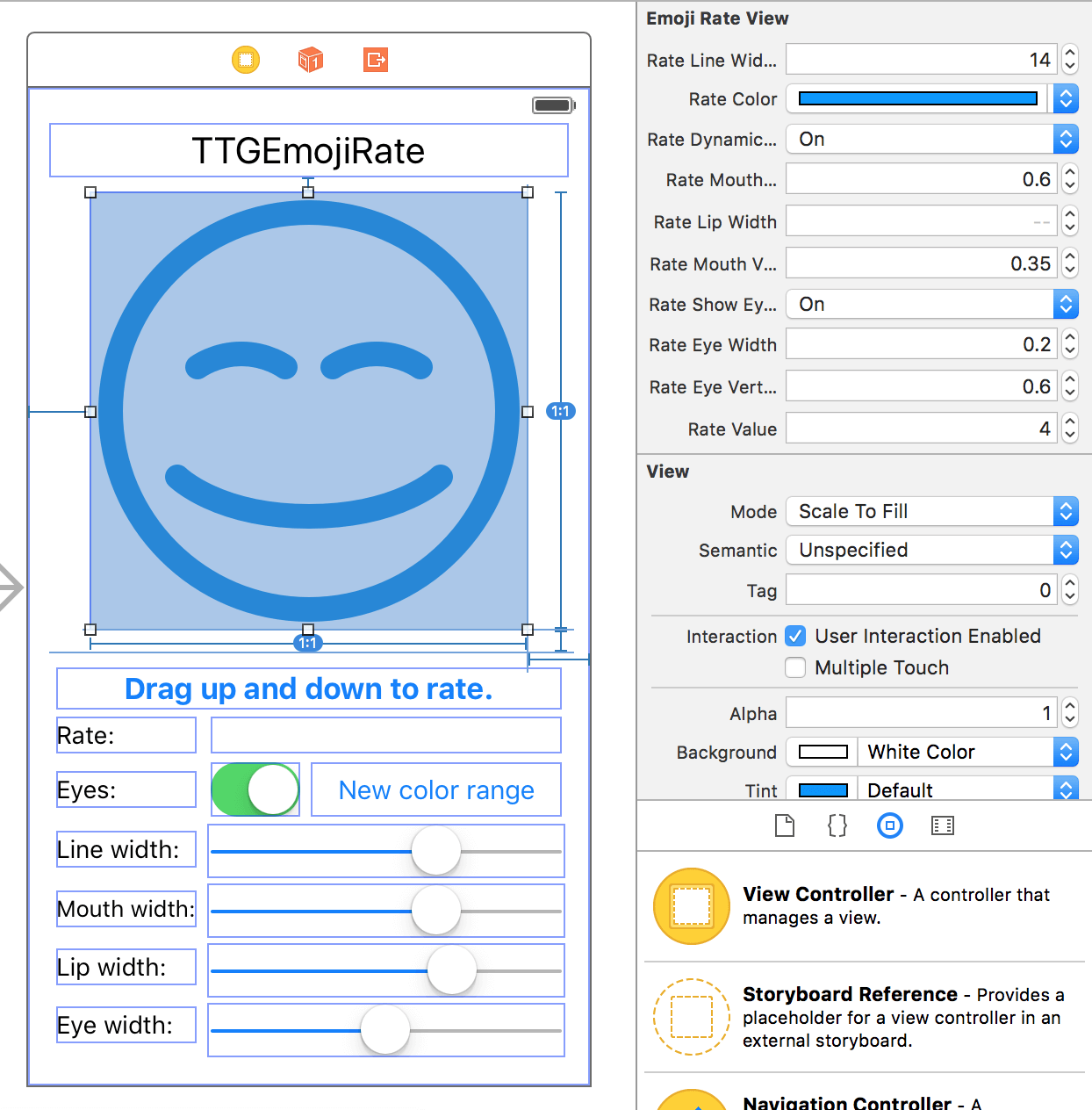The height and width of the screenshot is (1110, 1092).
Task: Open the Background White Color dropdown
Action: 967,752
